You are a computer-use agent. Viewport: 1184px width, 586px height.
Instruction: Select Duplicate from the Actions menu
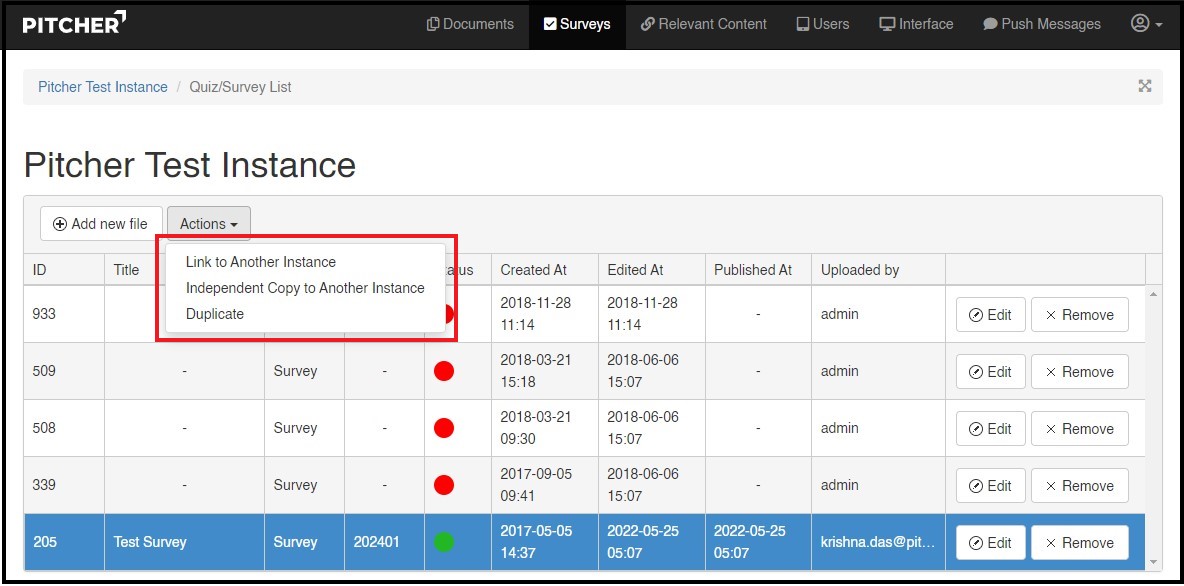(x=215, y=314)
